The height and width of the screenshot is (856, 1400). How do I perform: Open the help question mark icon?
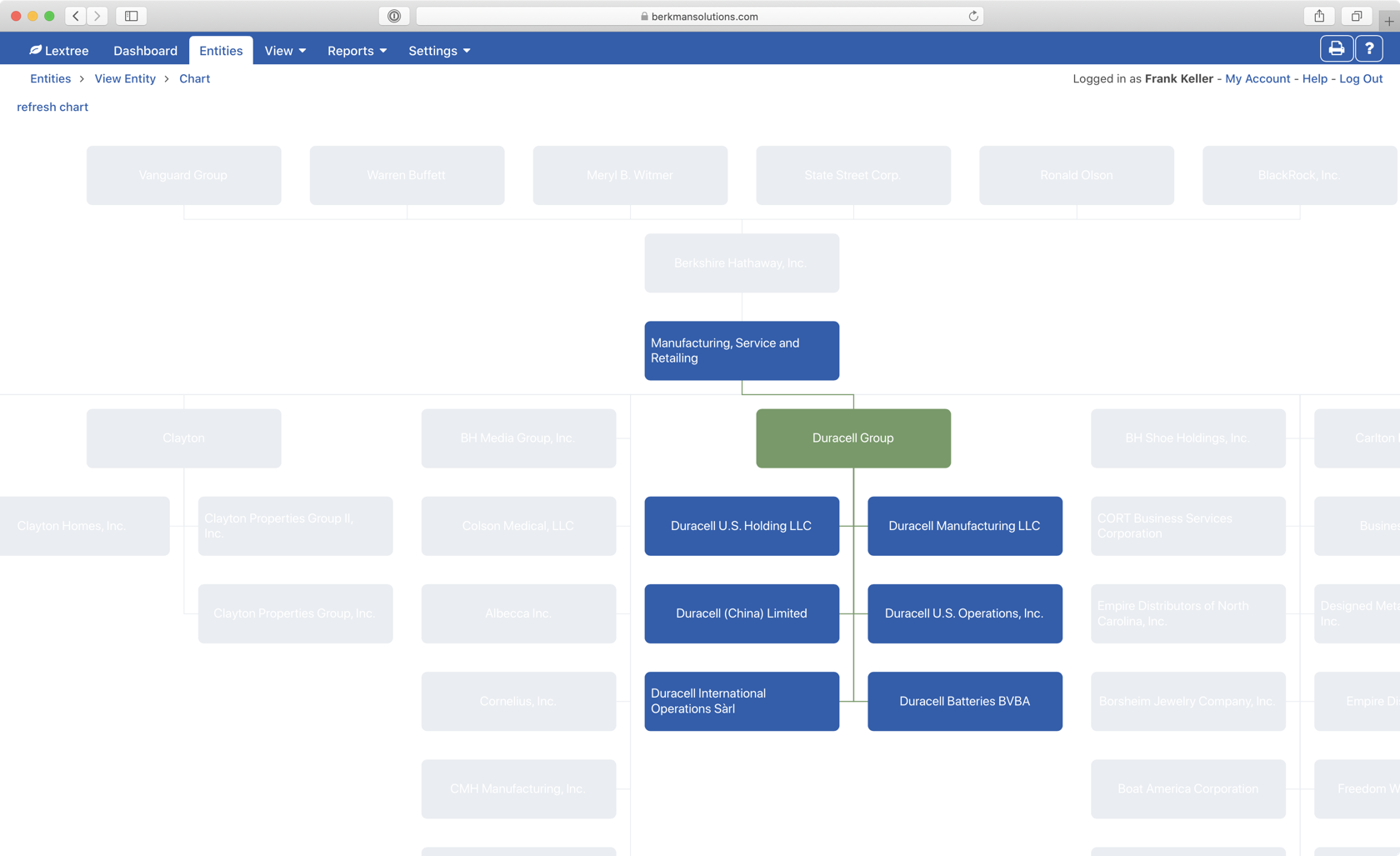tap(1369, 49)
